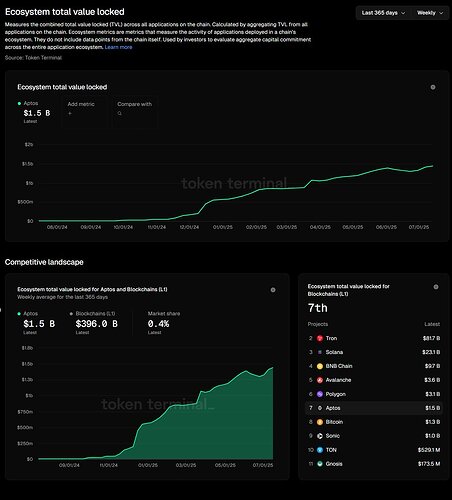The width and height of the screenshot is (452, 500).
Task: Click the 7th rank heading
Action: (317, 308)
